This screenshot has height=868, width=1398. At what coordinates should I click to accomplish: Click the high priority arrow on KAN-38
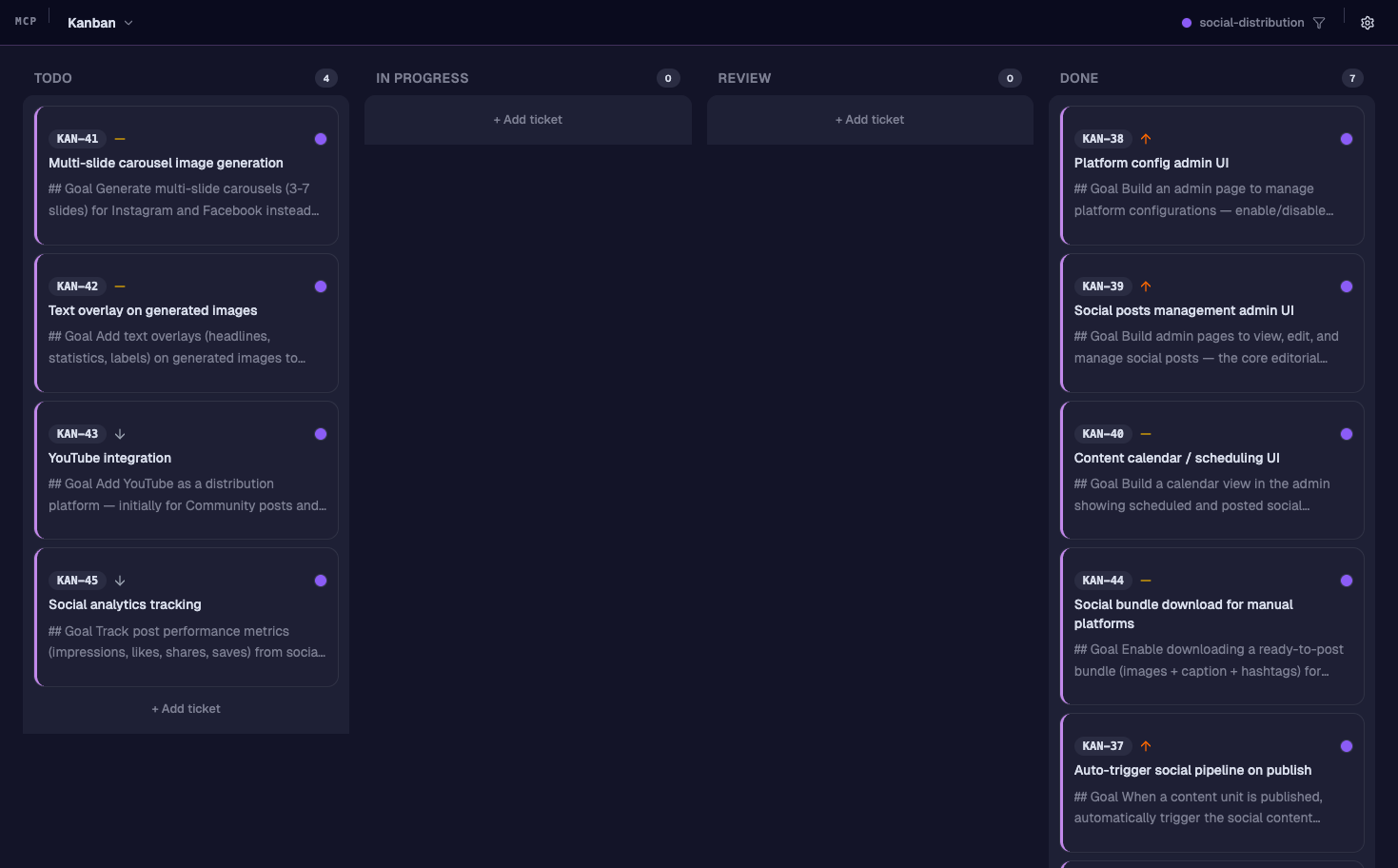(1146, 139)
